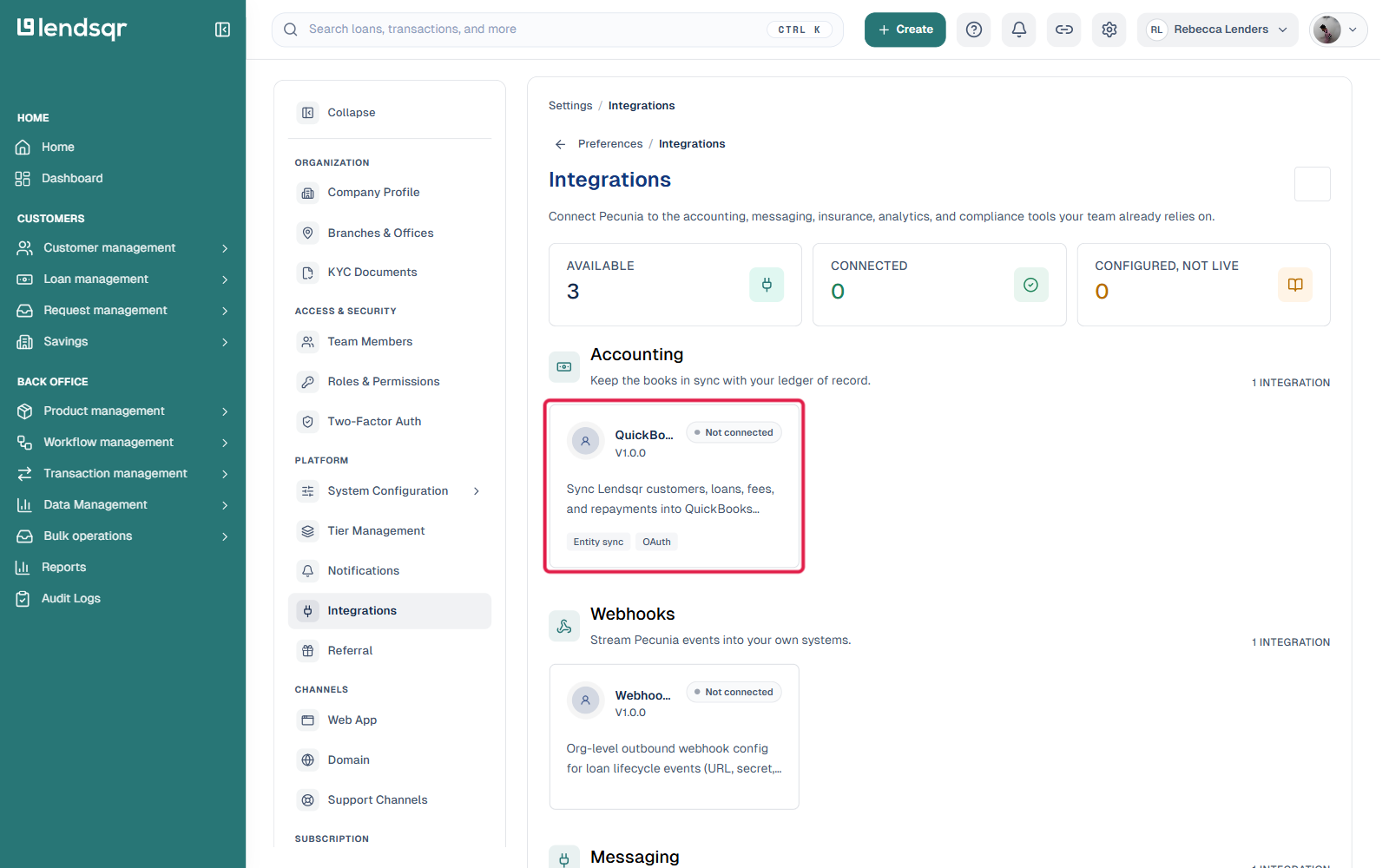The image size is (1389, 868).
Task: Click the Accounting section icon
Action: click(x=564, y=366)
